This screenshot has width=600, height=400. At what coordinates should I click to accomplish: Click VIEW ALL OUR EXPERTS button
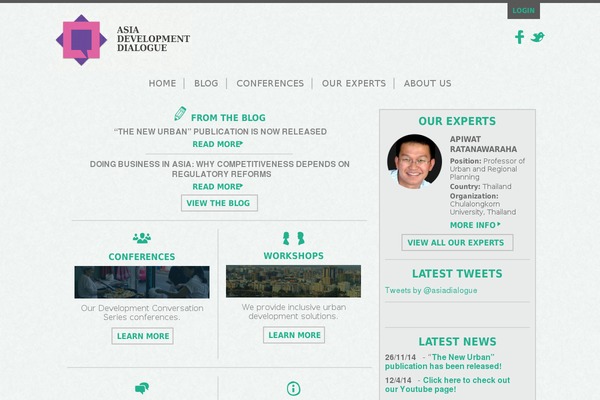point(457,243)
